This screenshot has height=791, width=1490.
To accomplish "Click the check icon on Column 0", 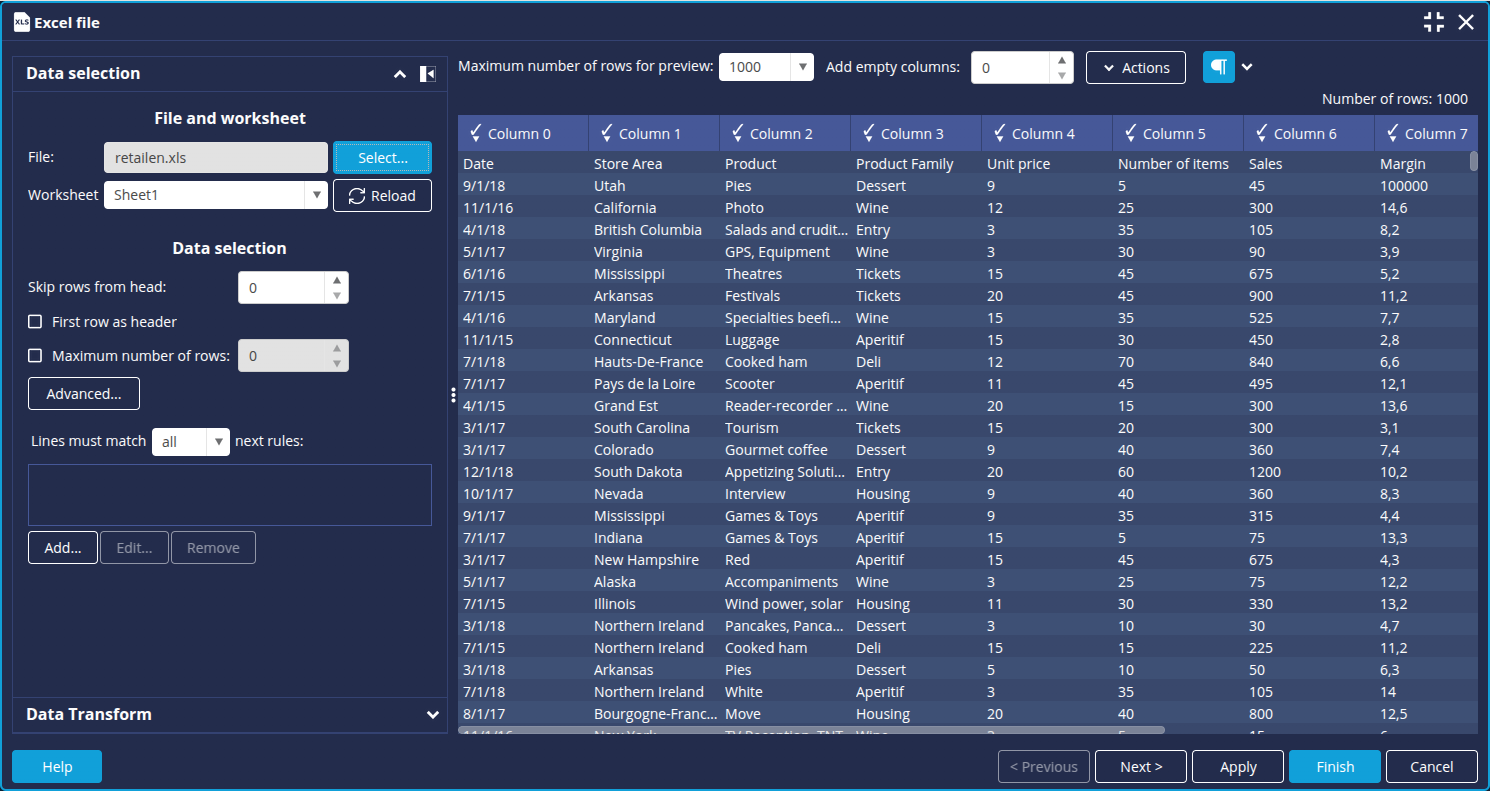I will click(x=476, y=133).
